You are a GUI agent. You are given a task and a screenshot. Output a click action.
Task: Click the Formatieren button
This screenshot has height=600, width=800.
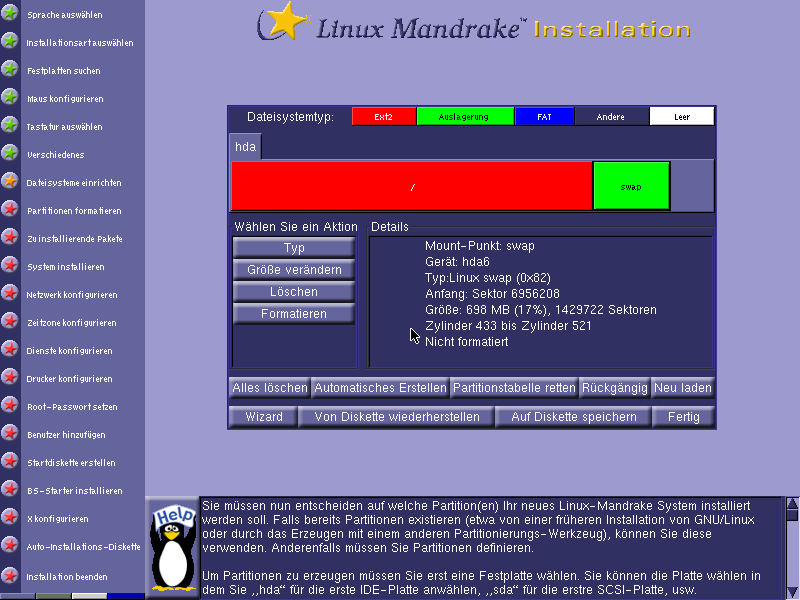(x=294, y=314)
